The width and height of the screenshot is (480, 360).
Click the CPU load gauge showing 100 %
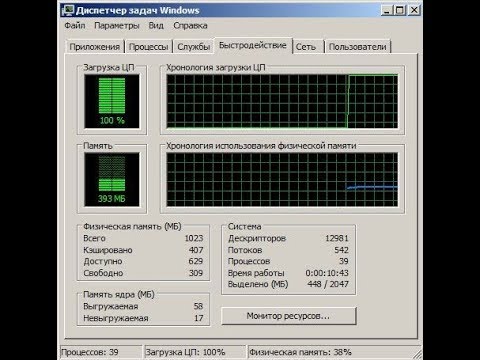point(112,101)
